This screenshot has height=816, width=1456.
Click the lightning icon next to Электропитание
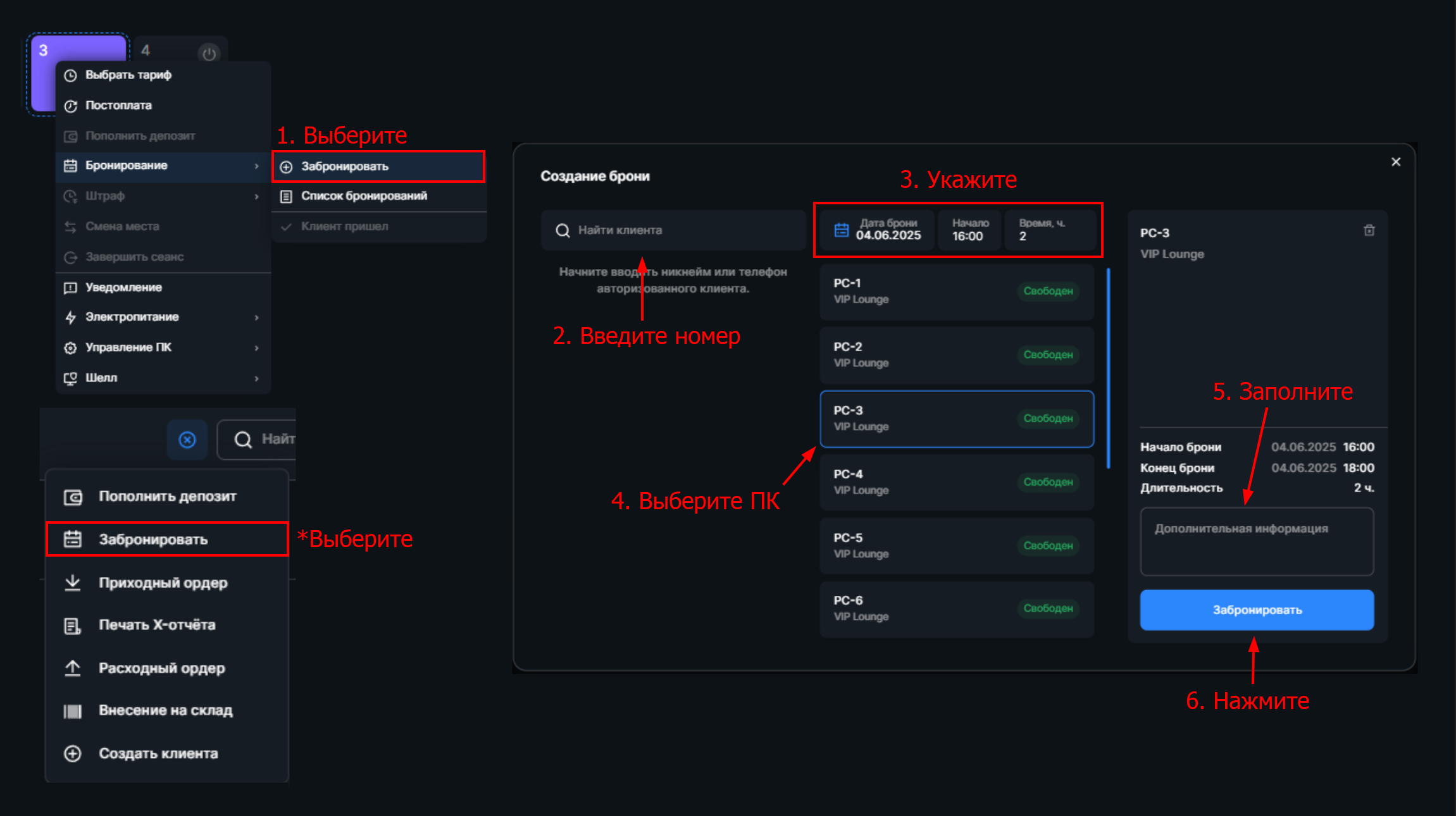pos(71,317)
